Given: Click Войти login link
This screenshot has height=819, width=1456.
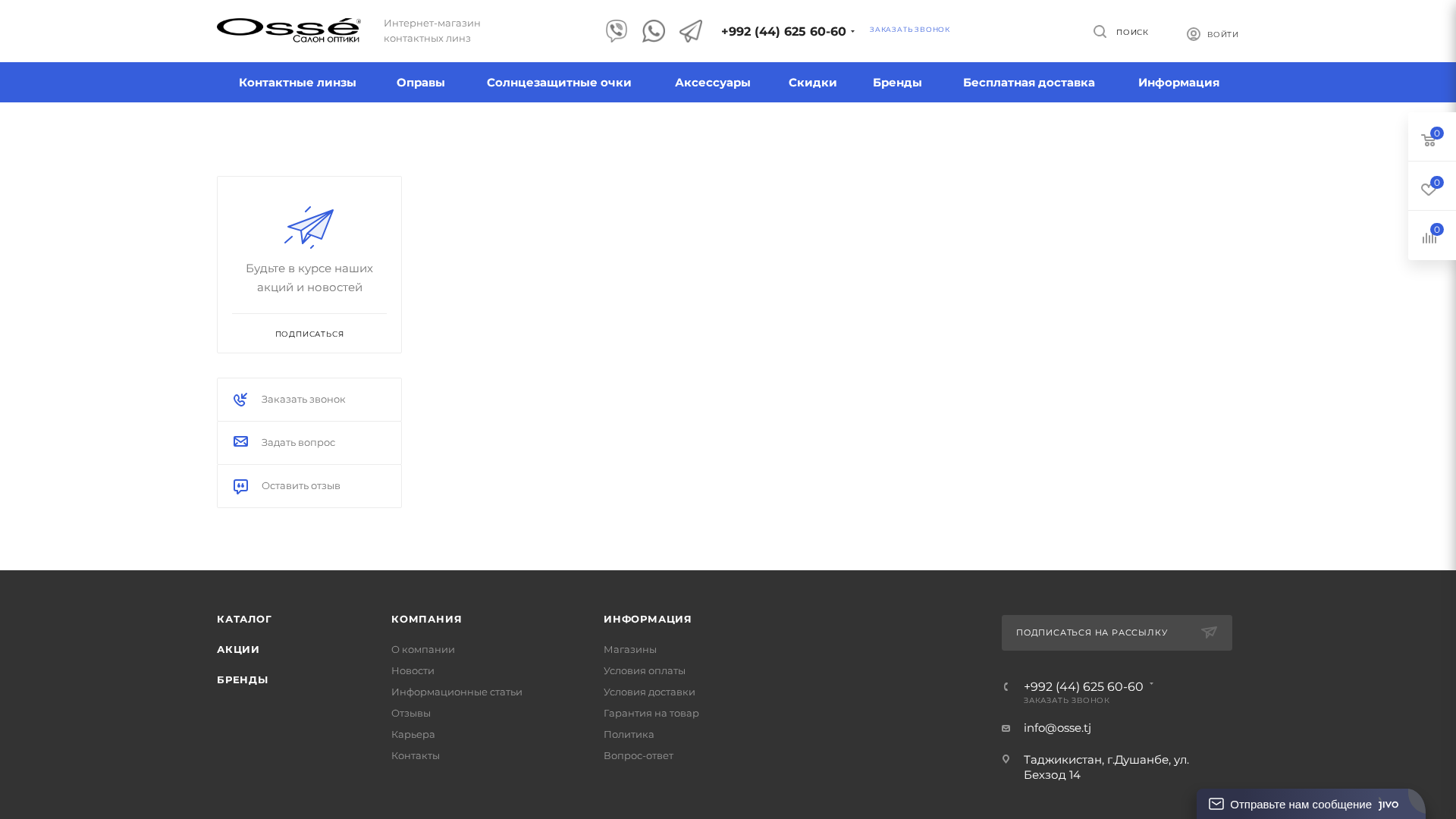Looking at the screenshot, I should point(1223,35).
